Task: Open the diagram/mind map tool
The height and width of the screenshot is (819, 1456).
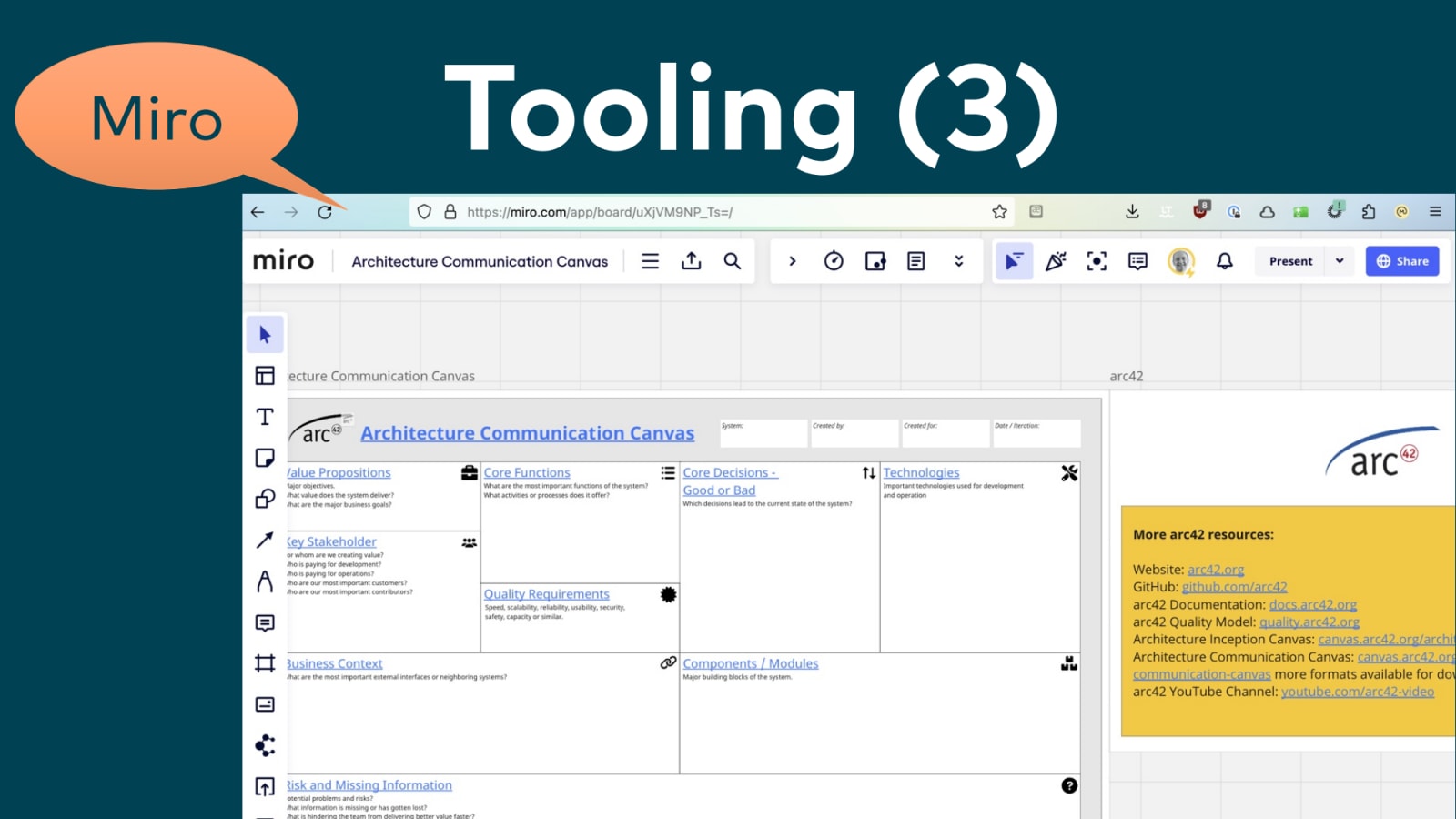Action: tap(265, 745)
